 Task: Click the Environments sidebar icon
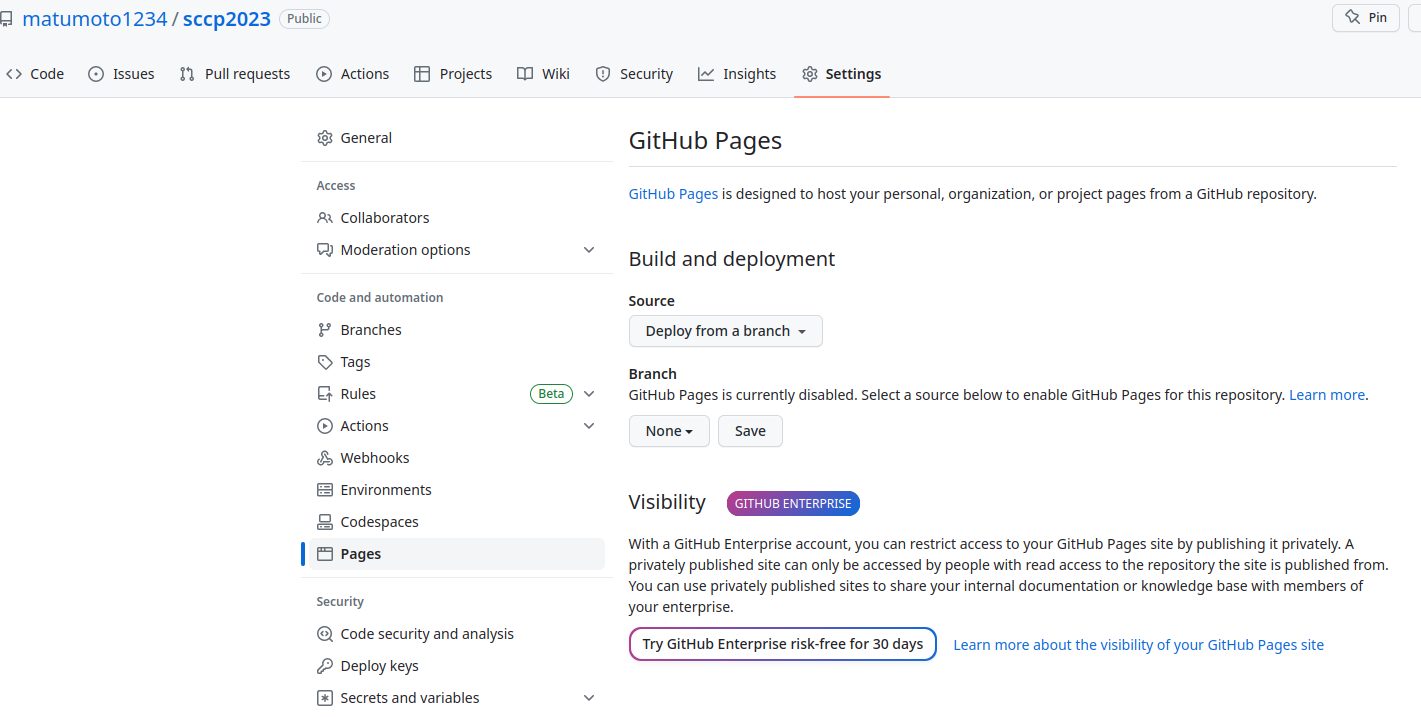325,489
